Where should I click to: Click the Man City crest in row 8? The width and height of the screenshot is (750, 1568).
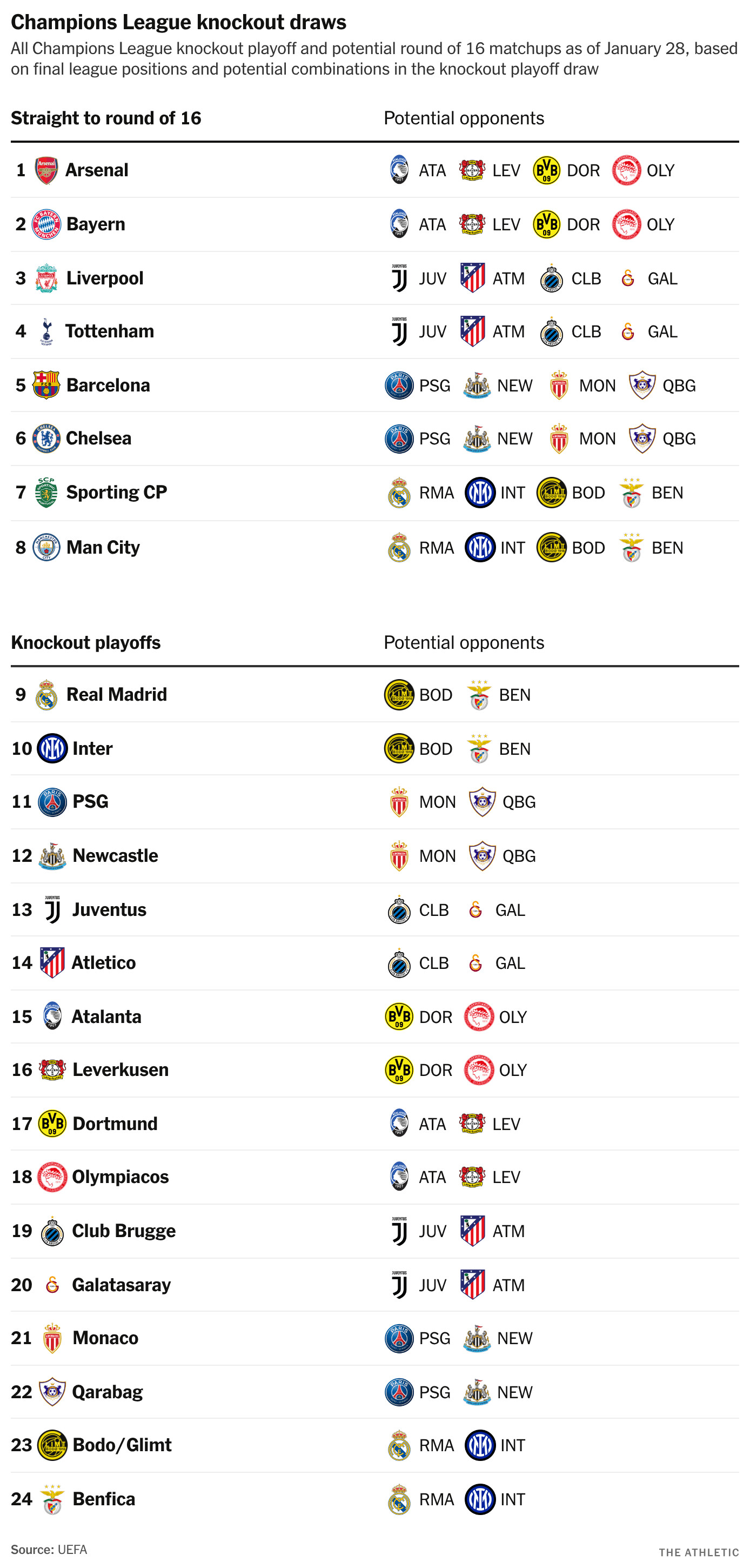[x=46, y=547]
